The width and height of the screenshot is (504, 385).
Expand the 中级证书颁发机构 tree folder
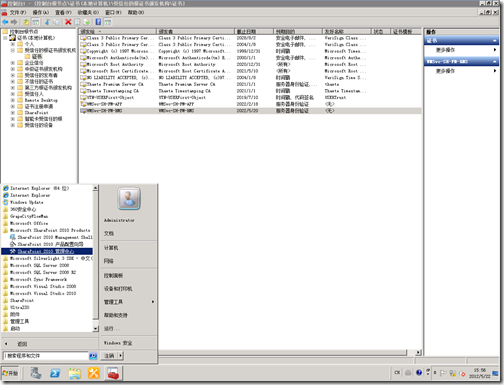13,69
